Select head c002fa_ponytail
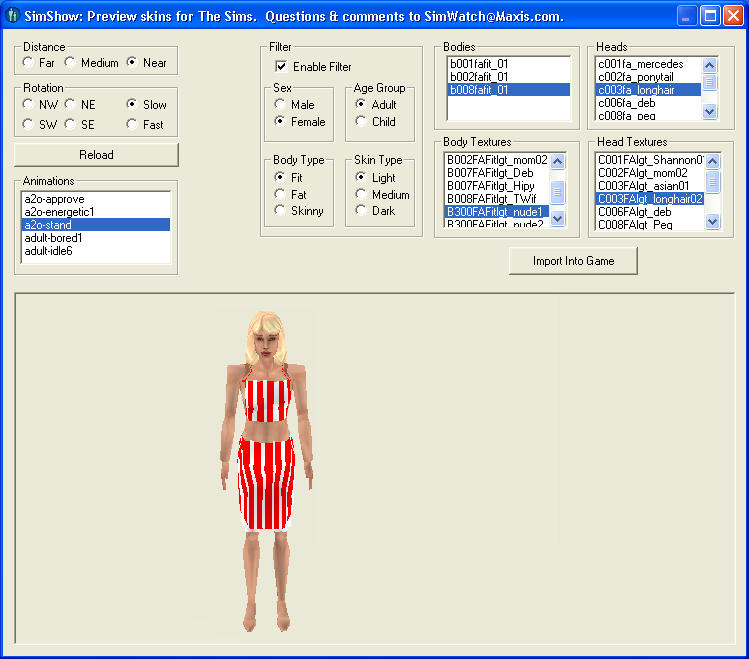 click(649, 77)
